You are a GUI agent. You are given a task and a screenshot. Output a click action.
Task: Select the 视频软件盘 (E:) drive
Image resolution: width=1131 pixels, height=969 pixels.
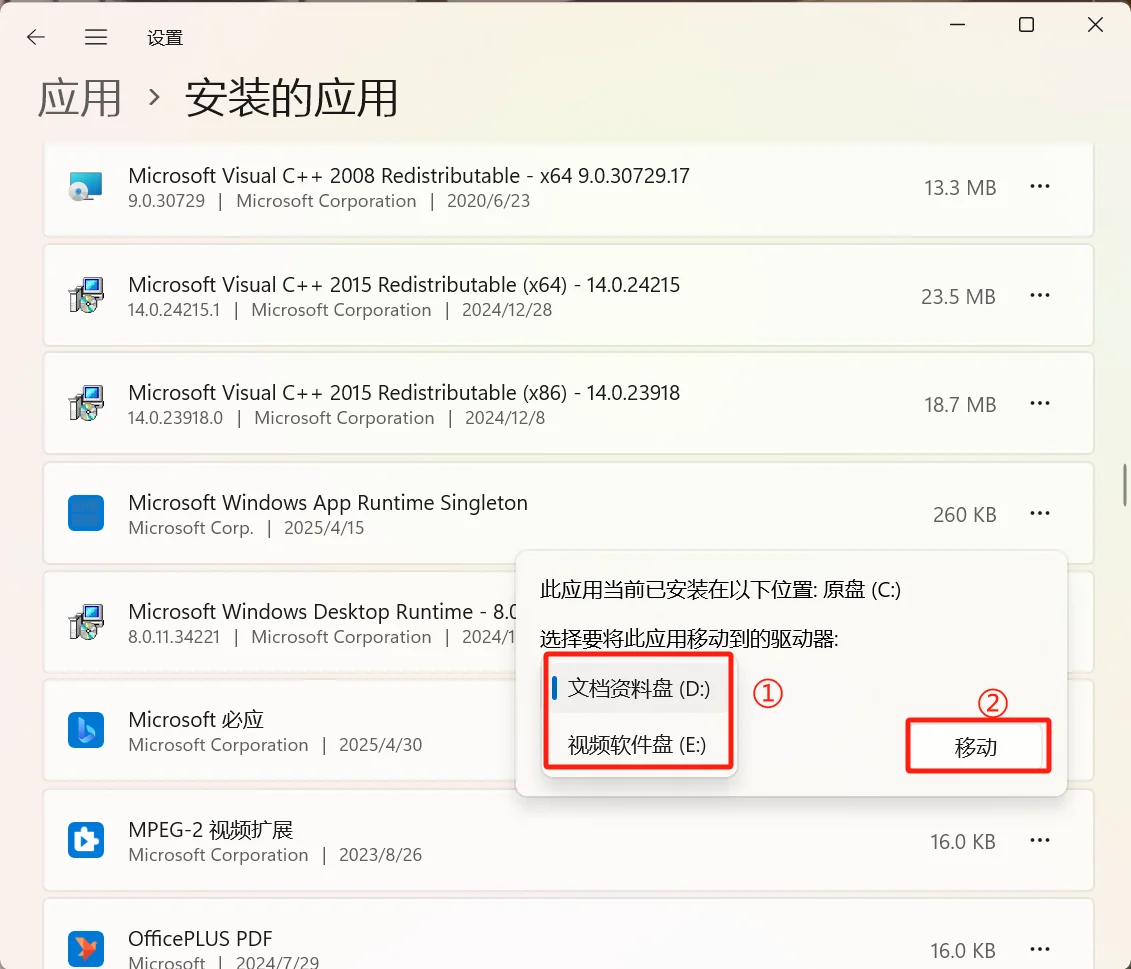(x=637, y=745)
